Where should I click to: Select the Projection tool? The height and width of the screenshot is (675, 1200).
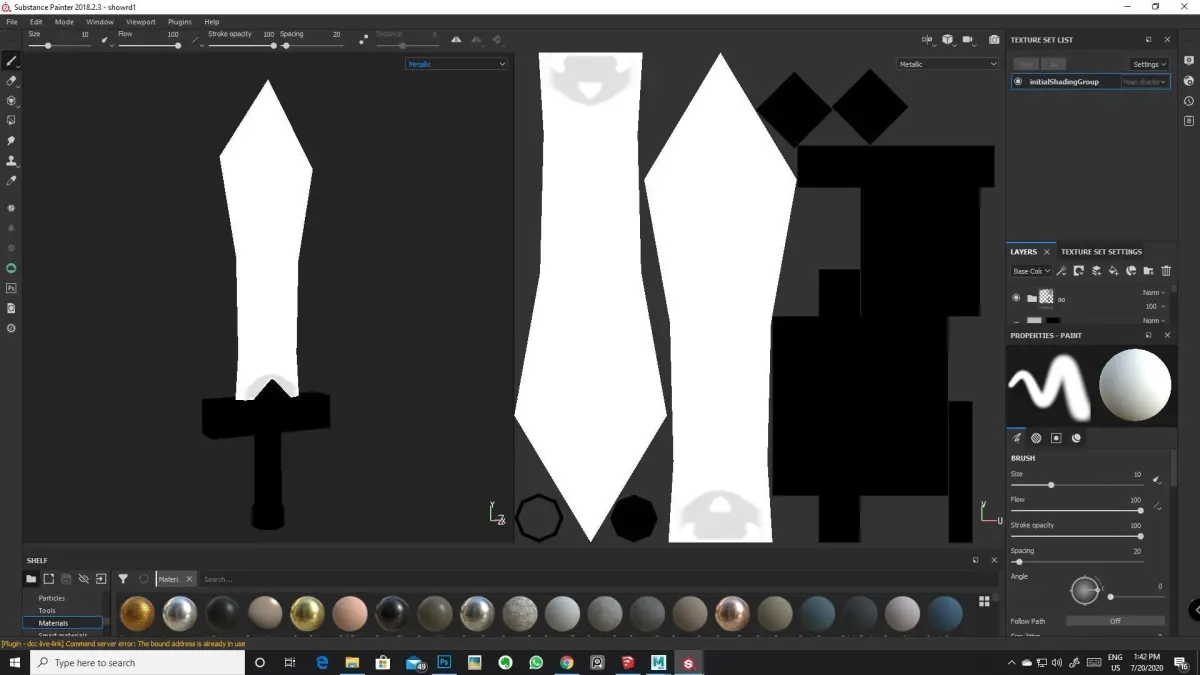[11, 101]
